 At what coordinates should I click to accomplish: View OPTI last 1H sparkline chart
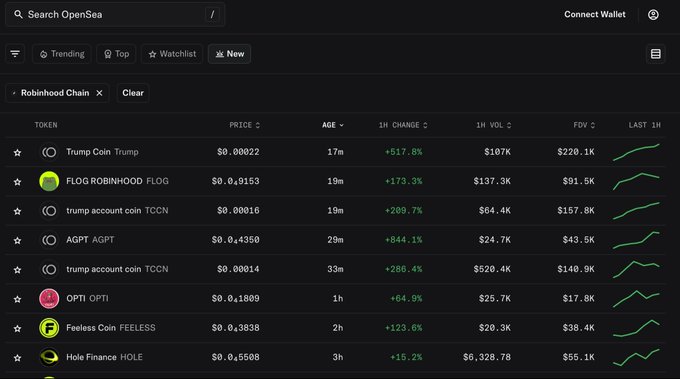636,298
